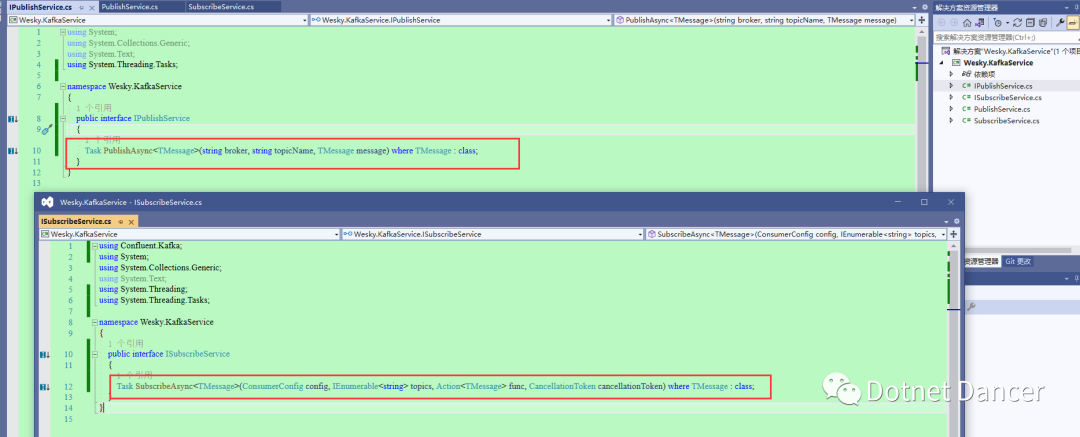The width and height of the screenshot is (1080, 437).
Task: Select SubscribeService.cs in Solution Explorer
Action: [1006, 121]
